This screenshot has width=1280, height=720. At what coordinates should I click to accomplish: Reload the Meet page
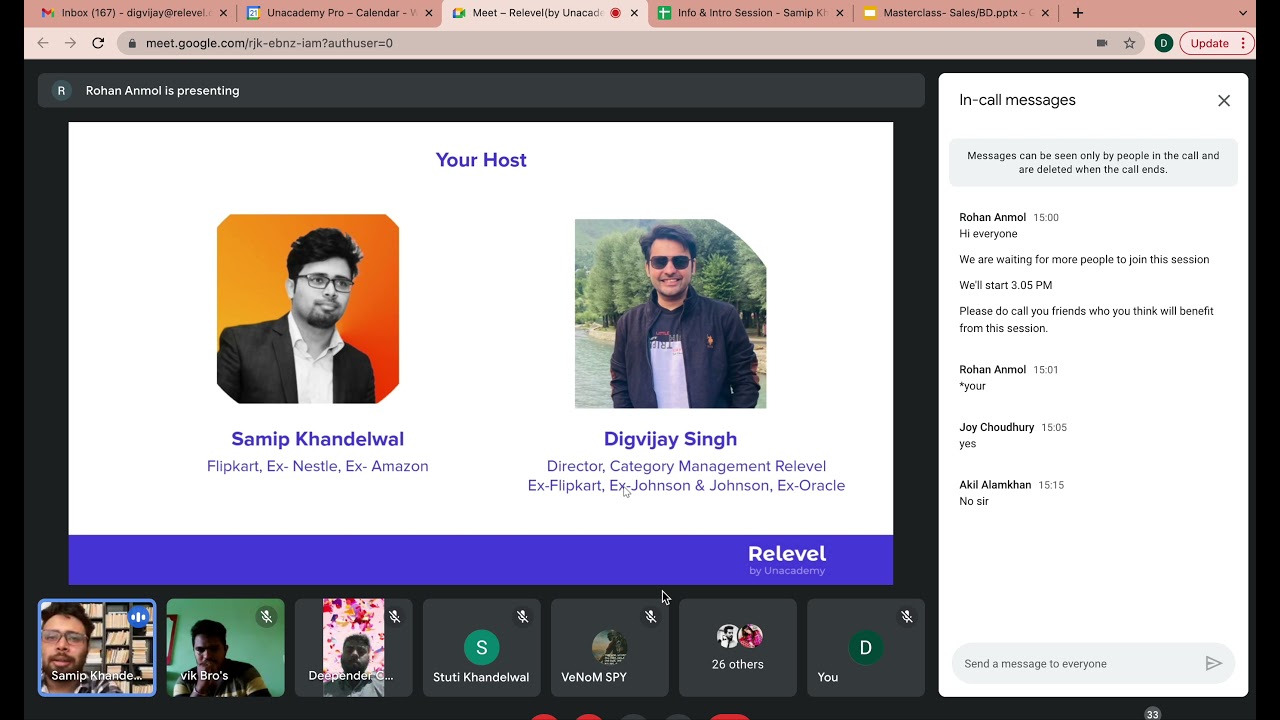click(98, 43)
